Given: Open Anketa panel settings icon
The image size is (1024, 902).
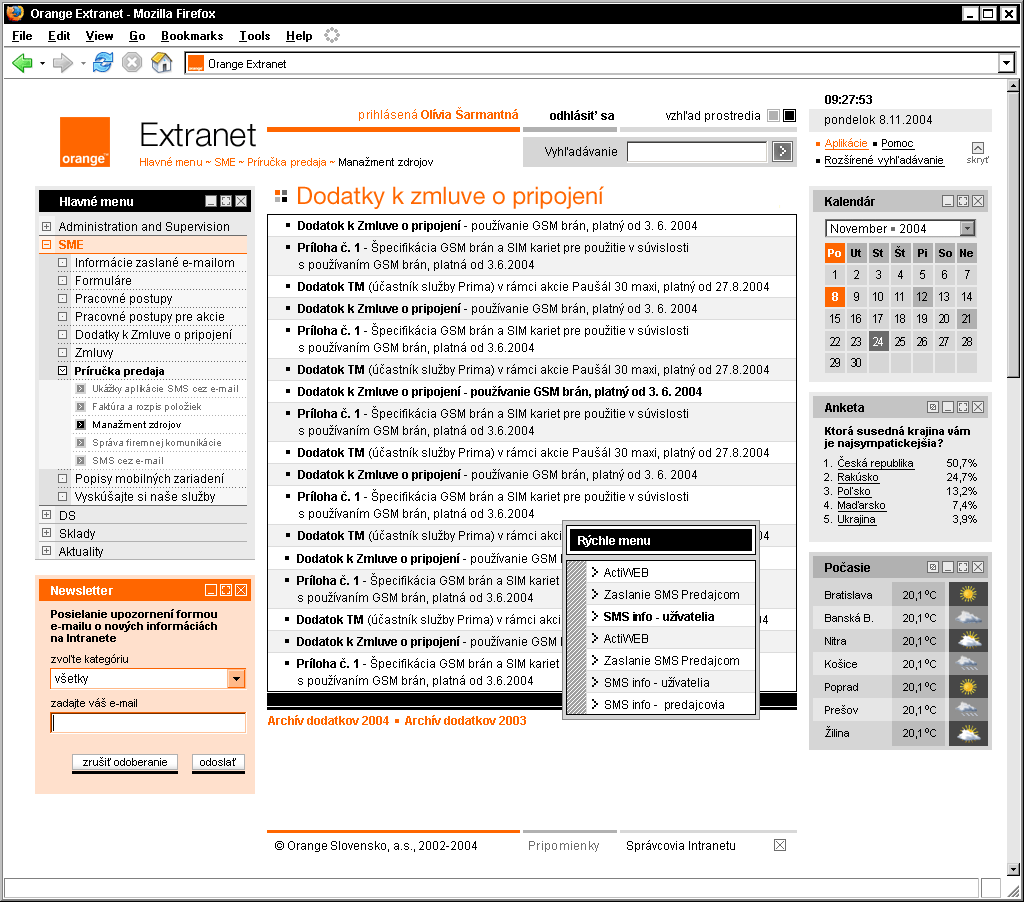Looking at the screenshot, I should (x=933, y=407).
